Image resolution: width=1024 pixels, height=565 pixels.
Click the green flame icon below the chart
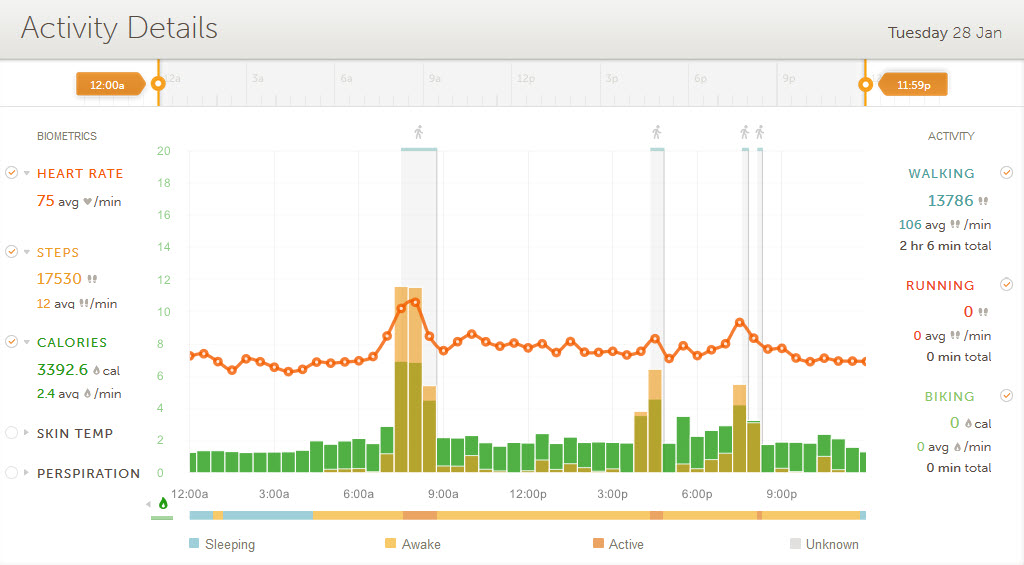[163, 504]
